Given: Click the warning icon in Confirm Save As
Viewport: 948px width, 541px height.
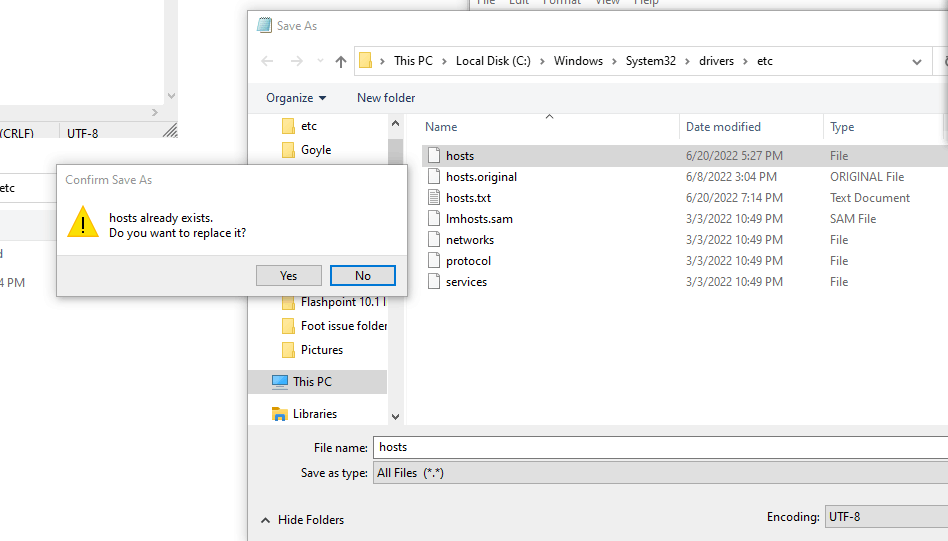Looking at the screenshot, I should [x=83, y=222].
